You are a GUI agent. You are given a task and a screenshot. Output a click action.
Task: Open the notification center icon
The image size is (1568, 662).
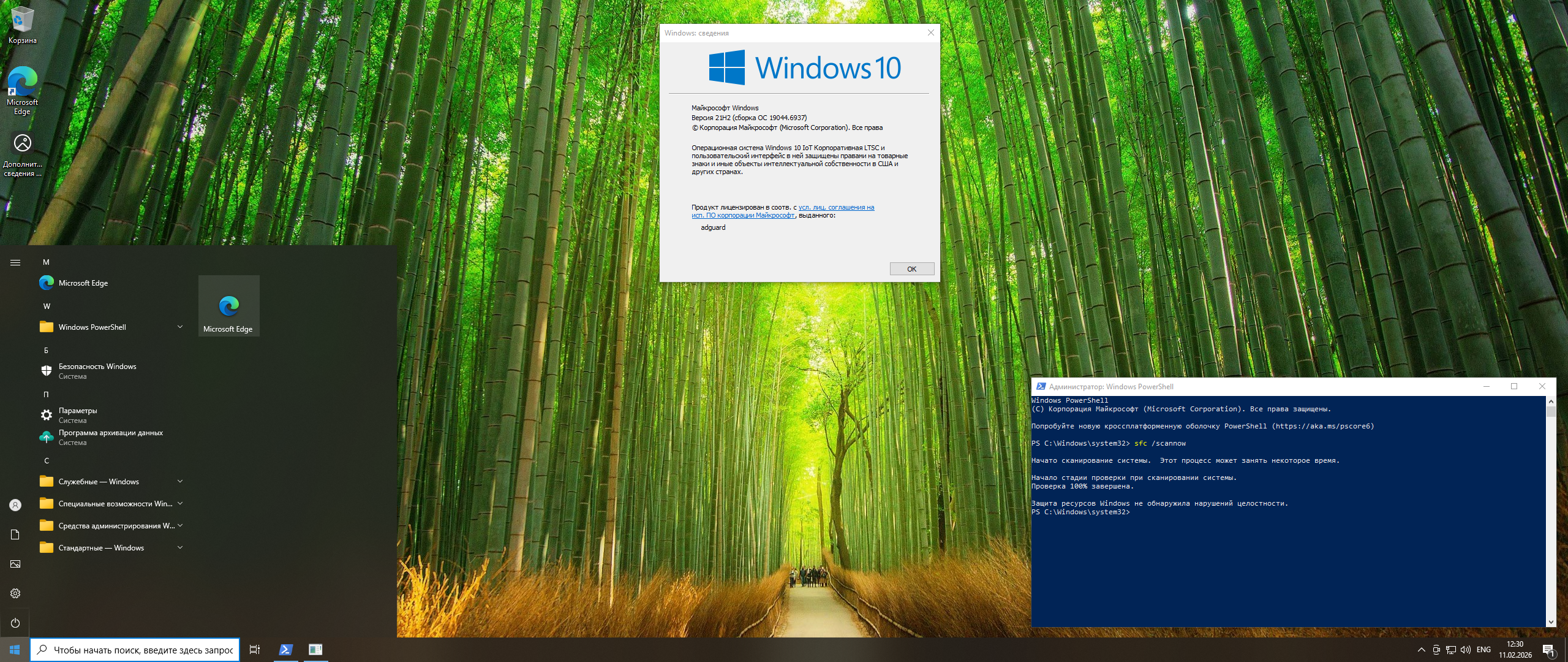pyautogui.click(x=1548, y=650)
